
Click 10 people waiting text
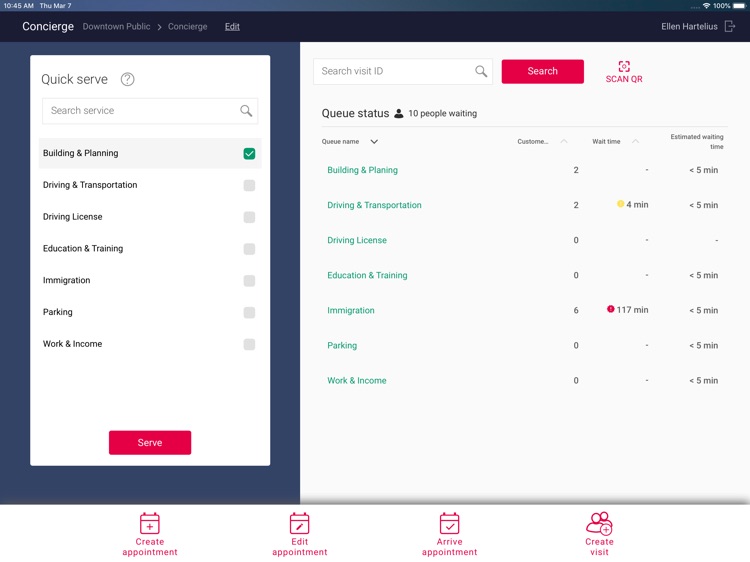click(442, 113)
